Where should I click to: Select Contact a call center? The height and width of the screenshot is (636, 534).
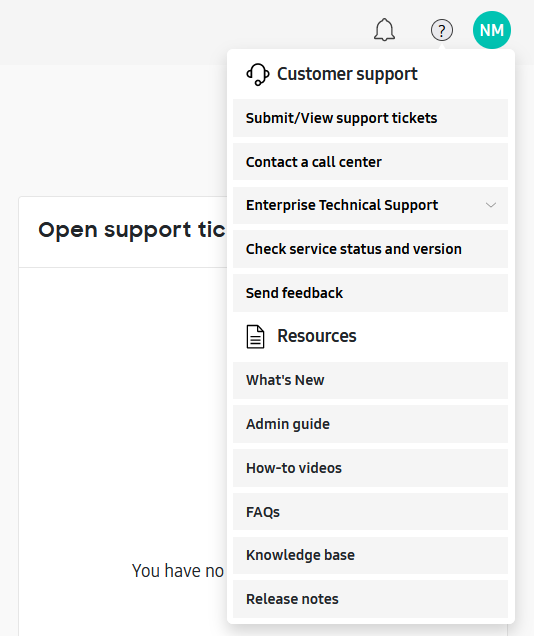[370, 162]
